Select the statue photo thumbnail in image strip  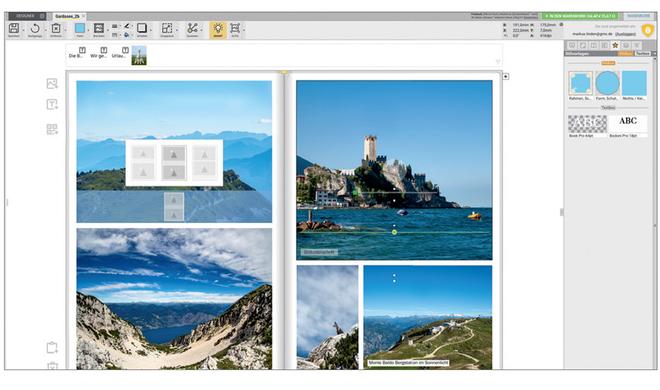pyautogui.click(x=139, y=56)
